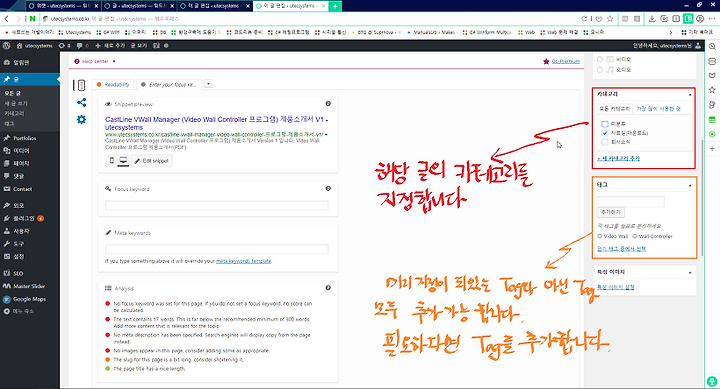Viewport: 720px width, 389px height.
Task: Remove the Wall Controller tag
Action: (x=635, y=236)
